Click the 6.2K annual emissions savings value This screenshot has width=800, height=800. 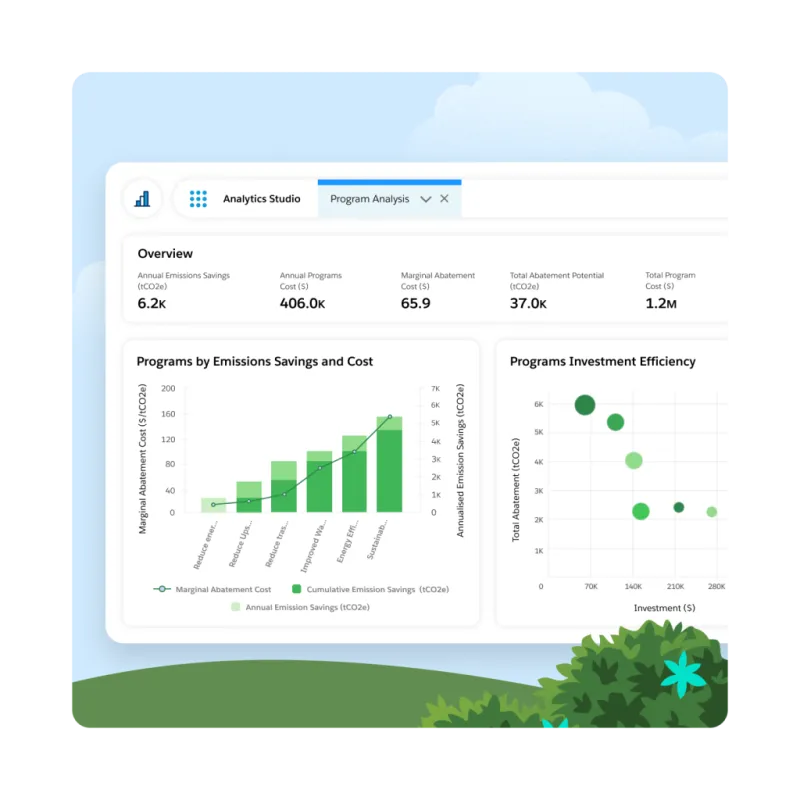point(152,304)
